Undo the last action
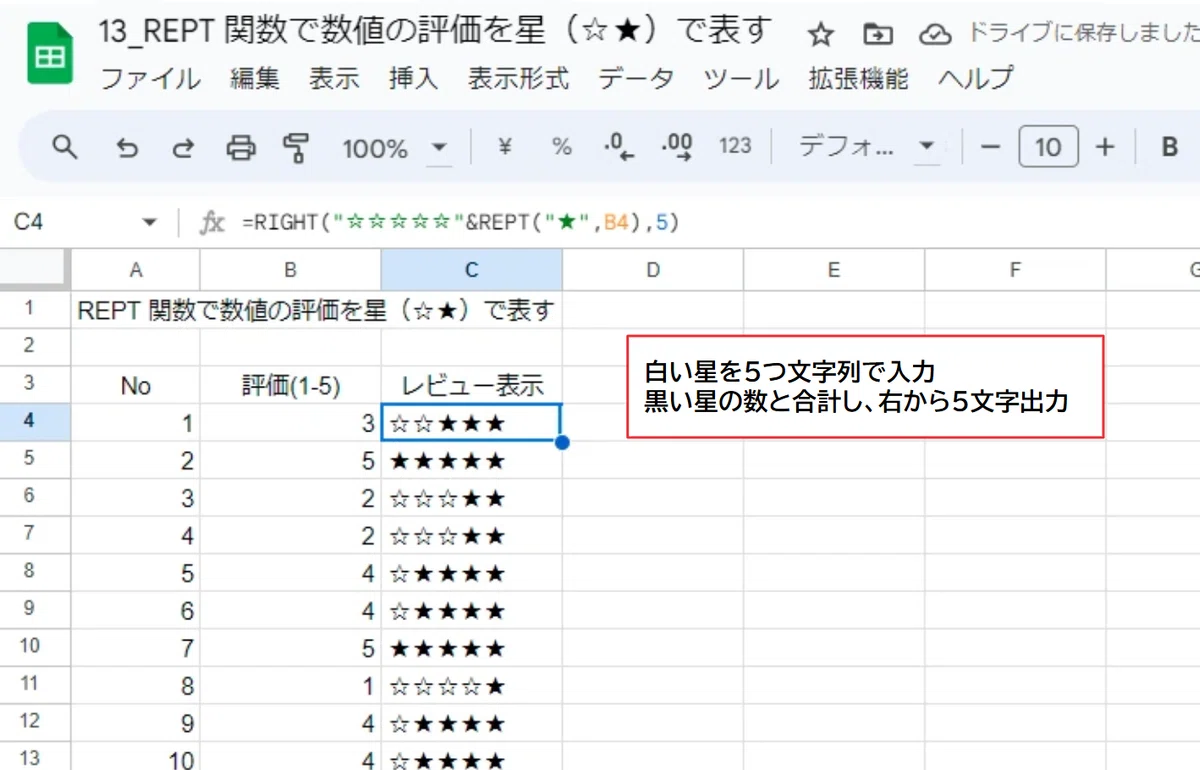Screen dimensions: 1200x770 tap(127, 148)
